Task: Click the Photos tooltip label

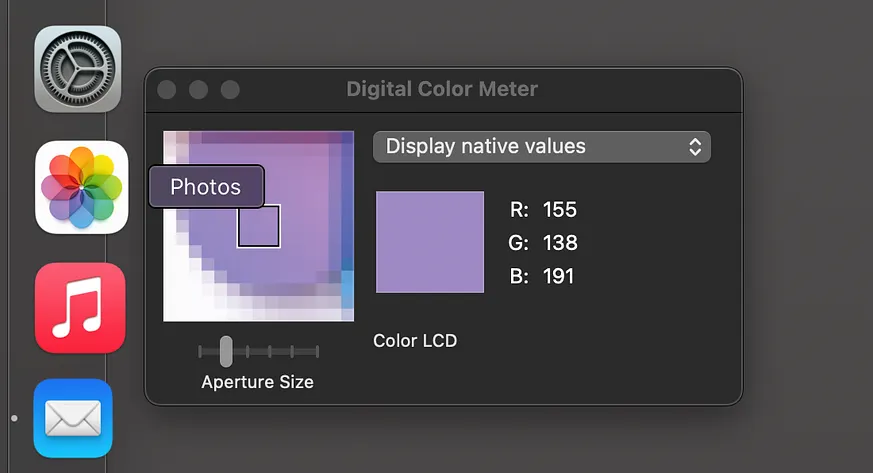Action: click(206, 187)
